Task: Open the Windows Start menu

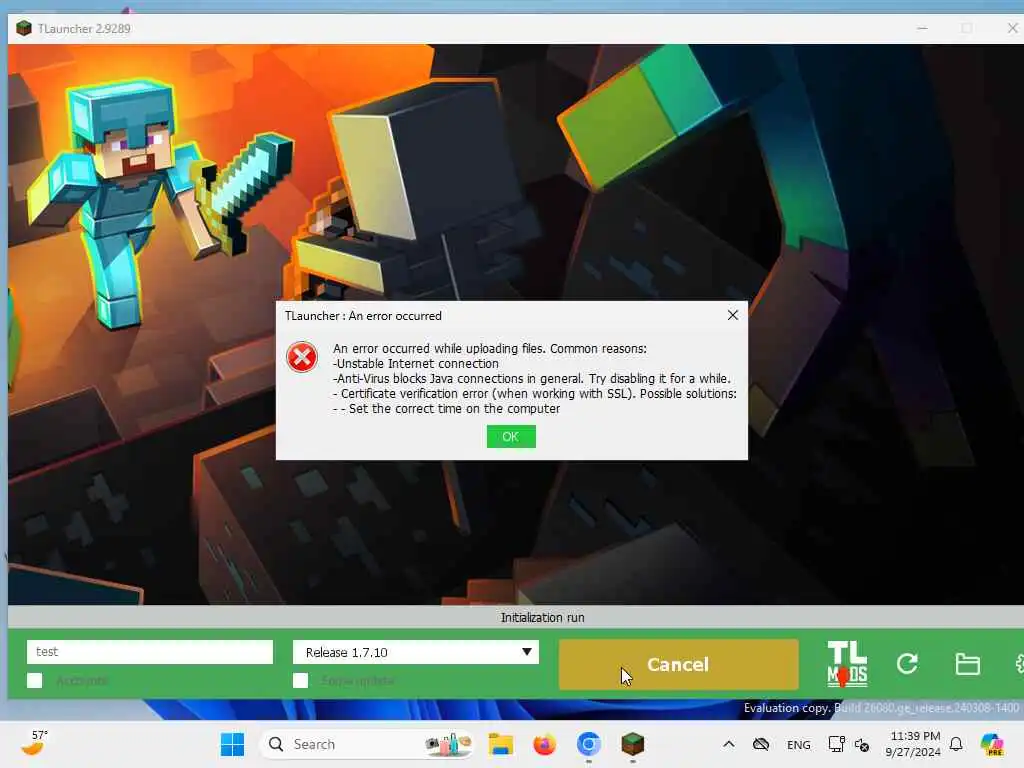Action: [232, 744]
